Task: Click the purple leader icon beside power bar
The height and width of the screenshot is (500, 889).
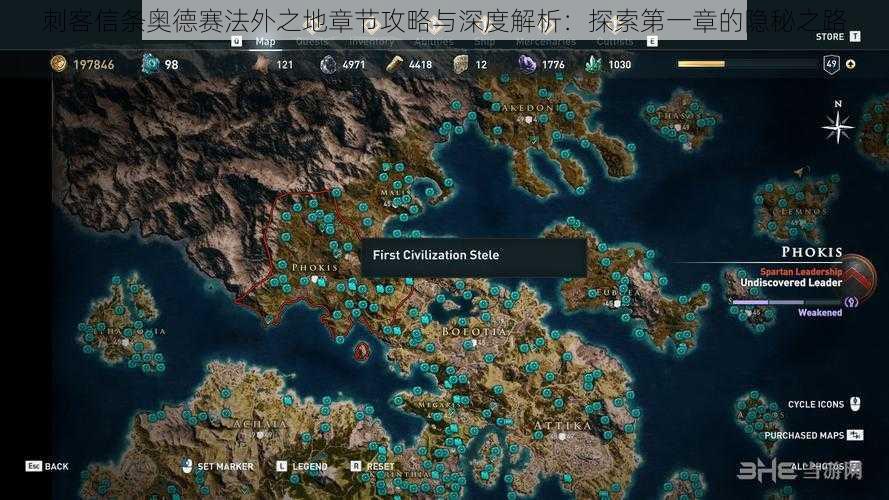Action: coord(851,302)
